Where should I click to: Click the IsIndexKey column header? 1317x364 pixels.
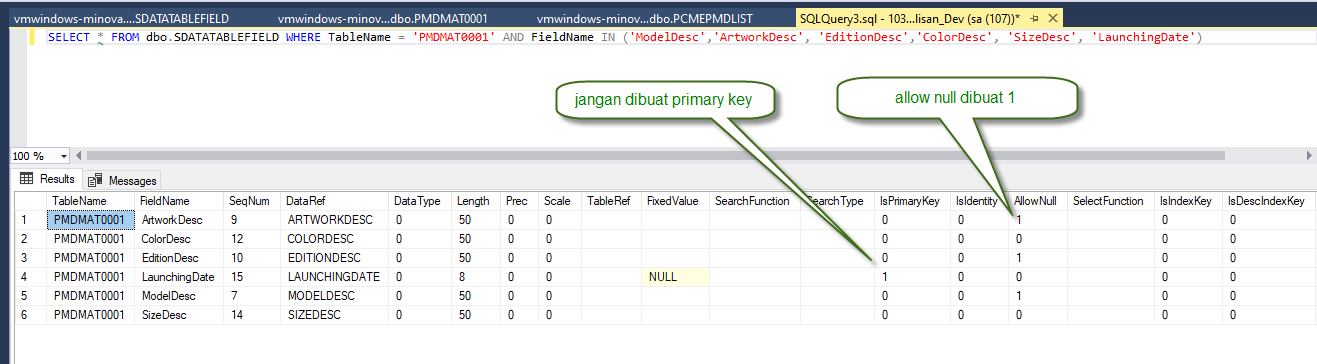1187,201
